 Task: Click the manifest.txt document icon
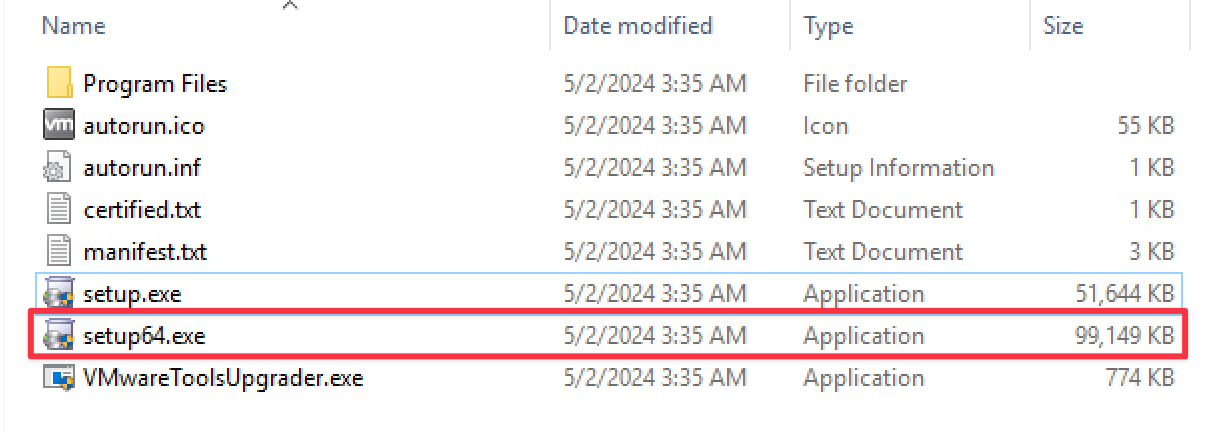click(x=59, y=251)
